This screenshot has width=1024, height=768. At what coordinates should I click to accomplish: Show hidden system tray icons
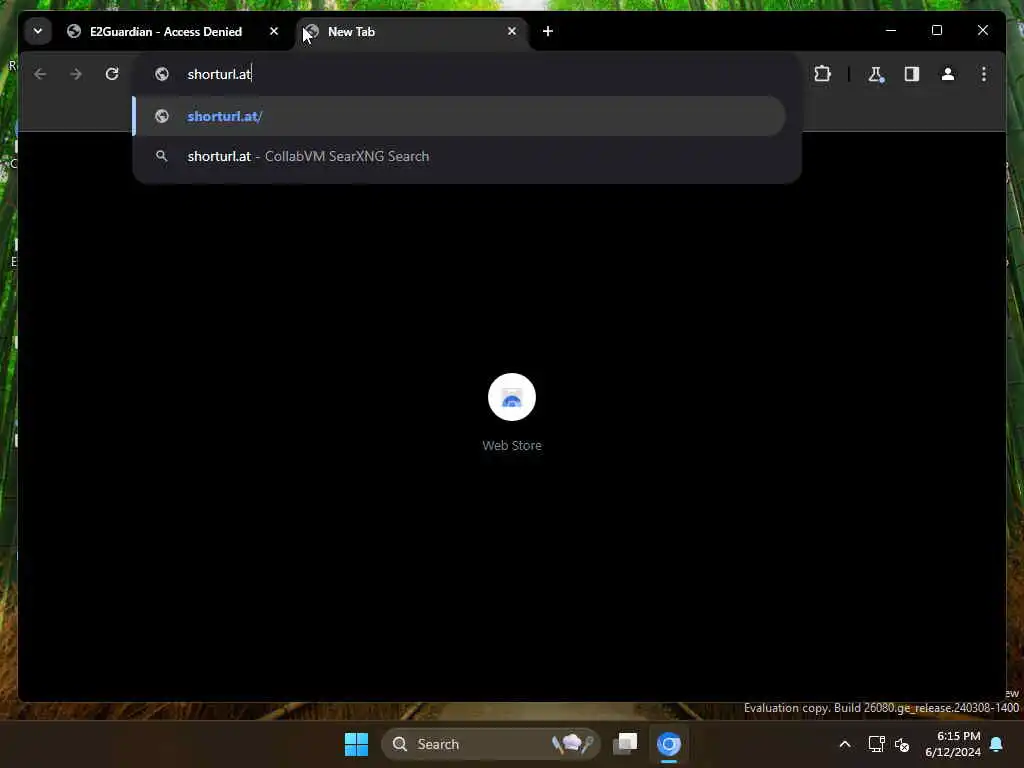click(x=844, y=744)
